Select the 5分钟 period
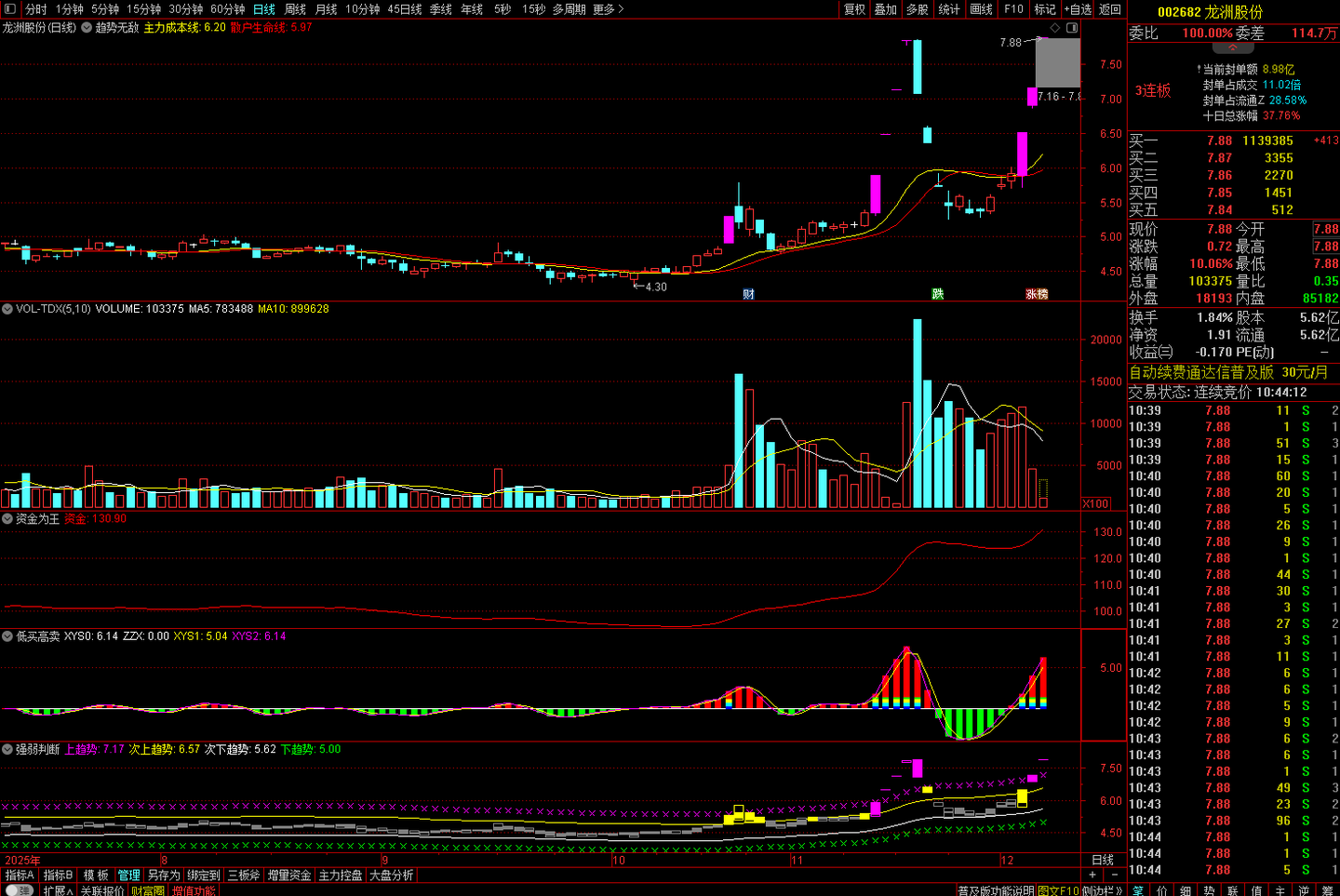Viewport: 1340px width, 896px height. click(105, 9)
